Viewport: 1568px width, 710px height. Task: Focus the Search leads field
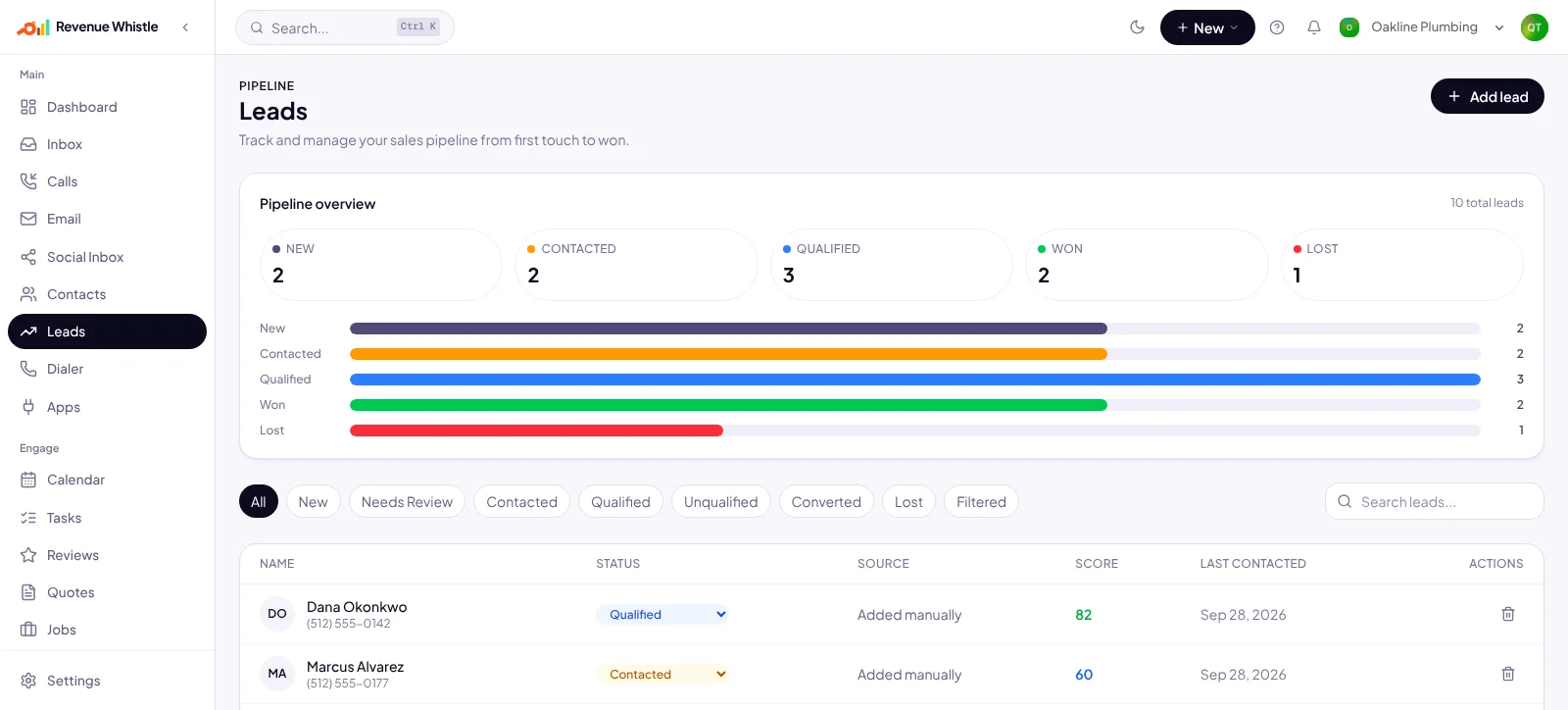point(1435,501)
